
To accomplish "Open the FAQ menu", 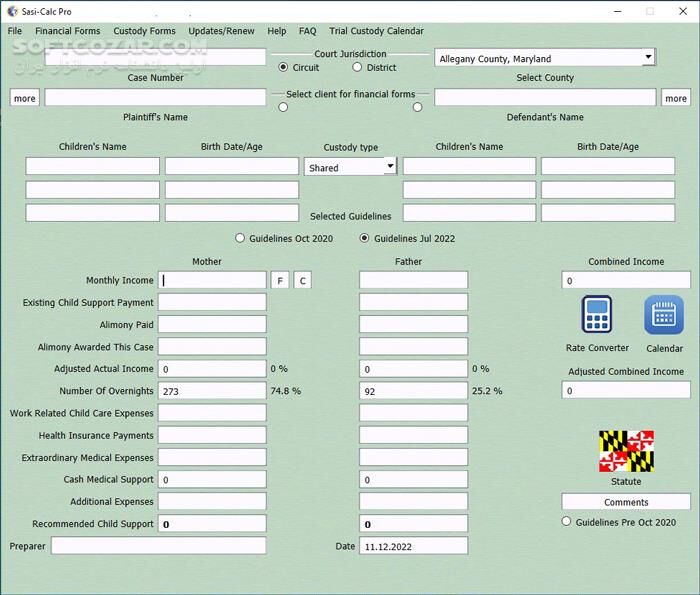I will 308,31.
